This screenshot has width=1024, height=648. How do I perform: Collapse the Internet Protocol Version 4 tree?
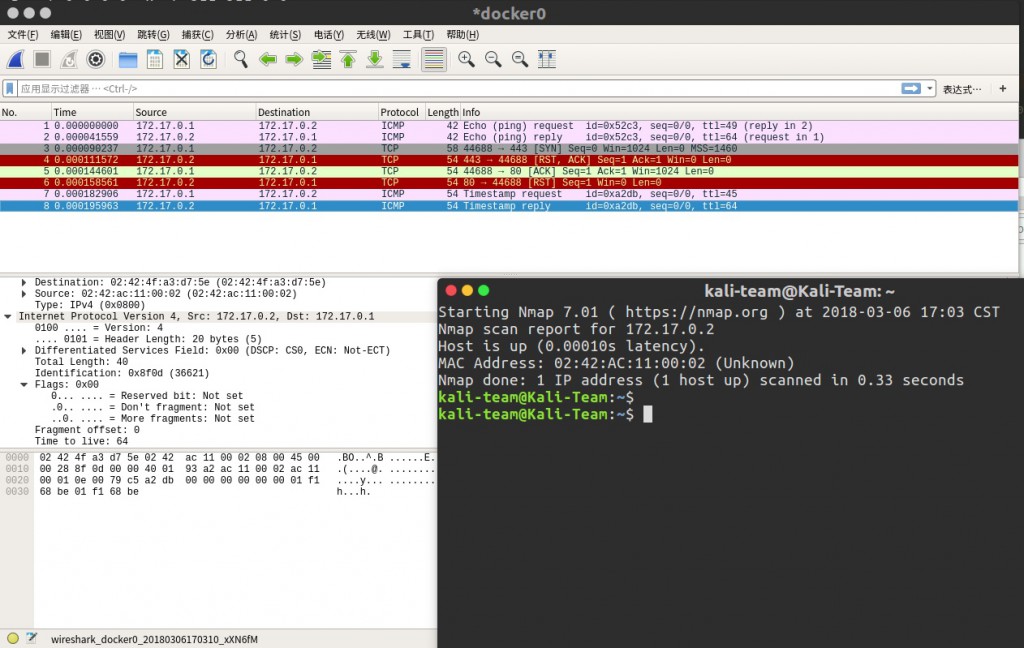8,316
